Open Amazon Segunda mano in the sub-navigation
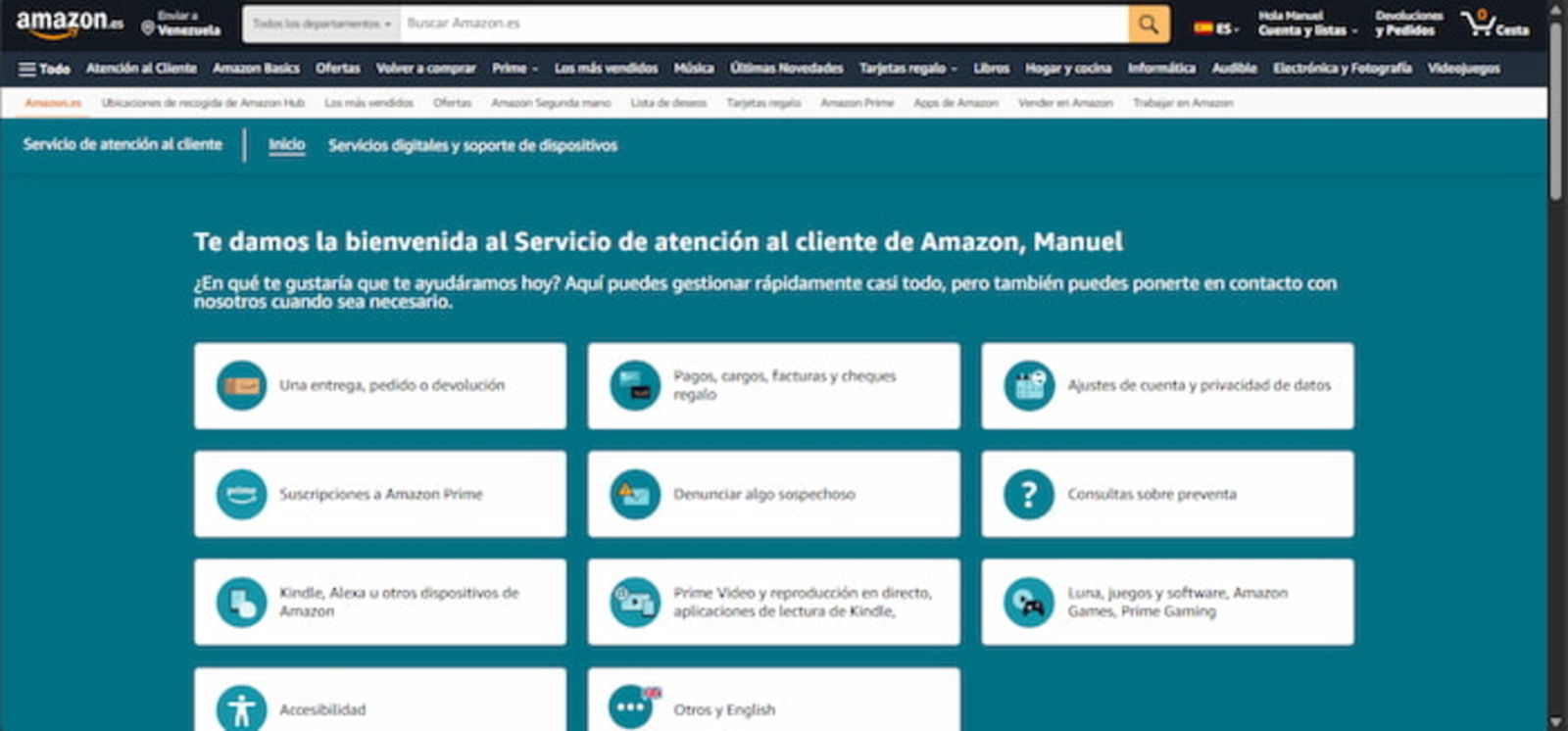The width and height of the screenshot is (1568, 731). 551,103
